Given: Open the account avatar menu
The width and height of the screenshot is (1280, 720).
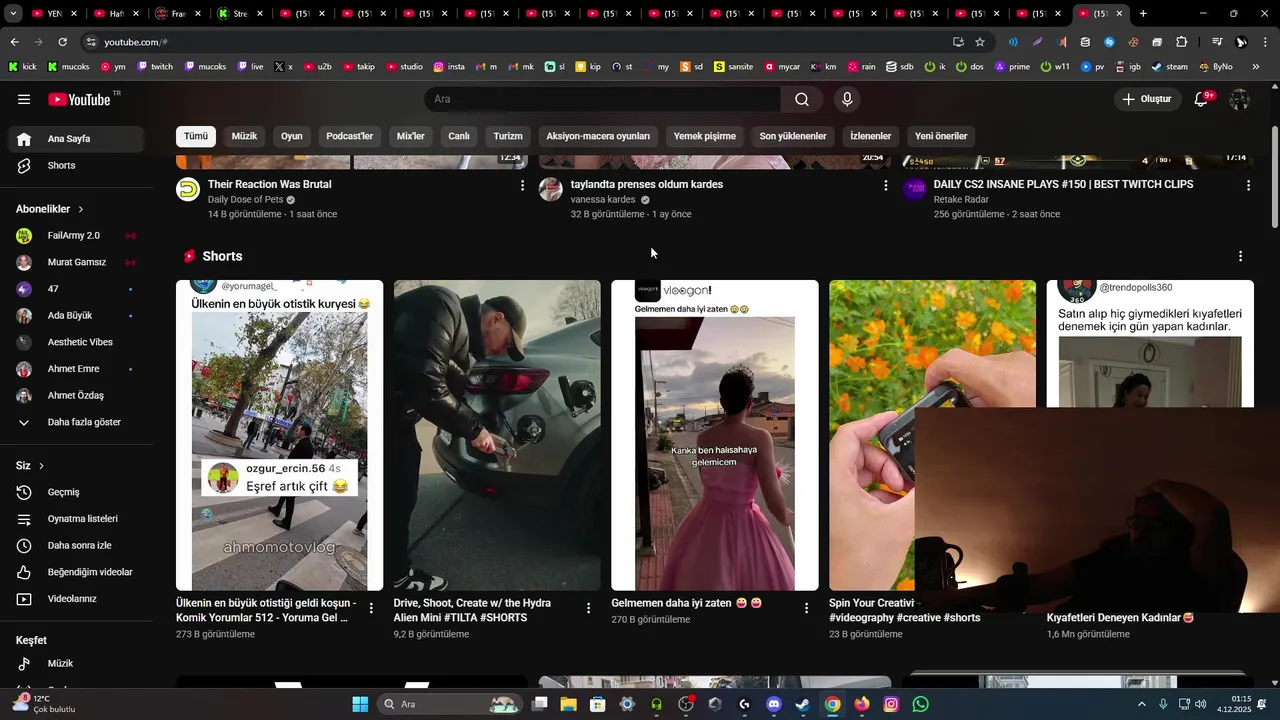Looking at the screenshot, I should 1240,99.
